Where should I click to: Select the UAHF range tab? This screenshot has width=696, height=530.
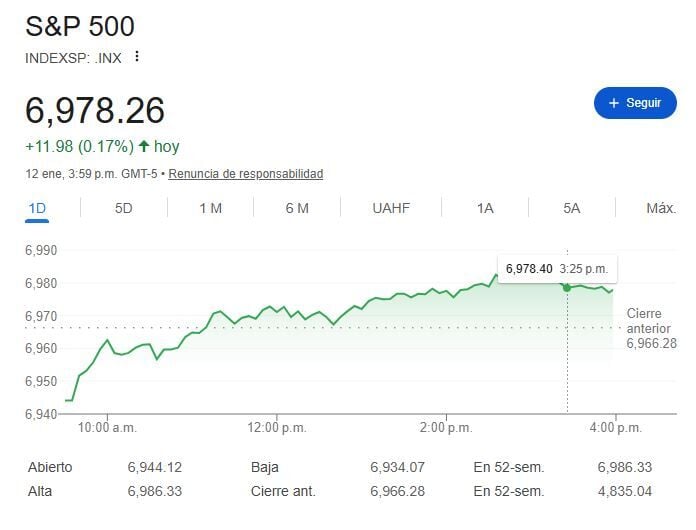click(x=391, y=208)
